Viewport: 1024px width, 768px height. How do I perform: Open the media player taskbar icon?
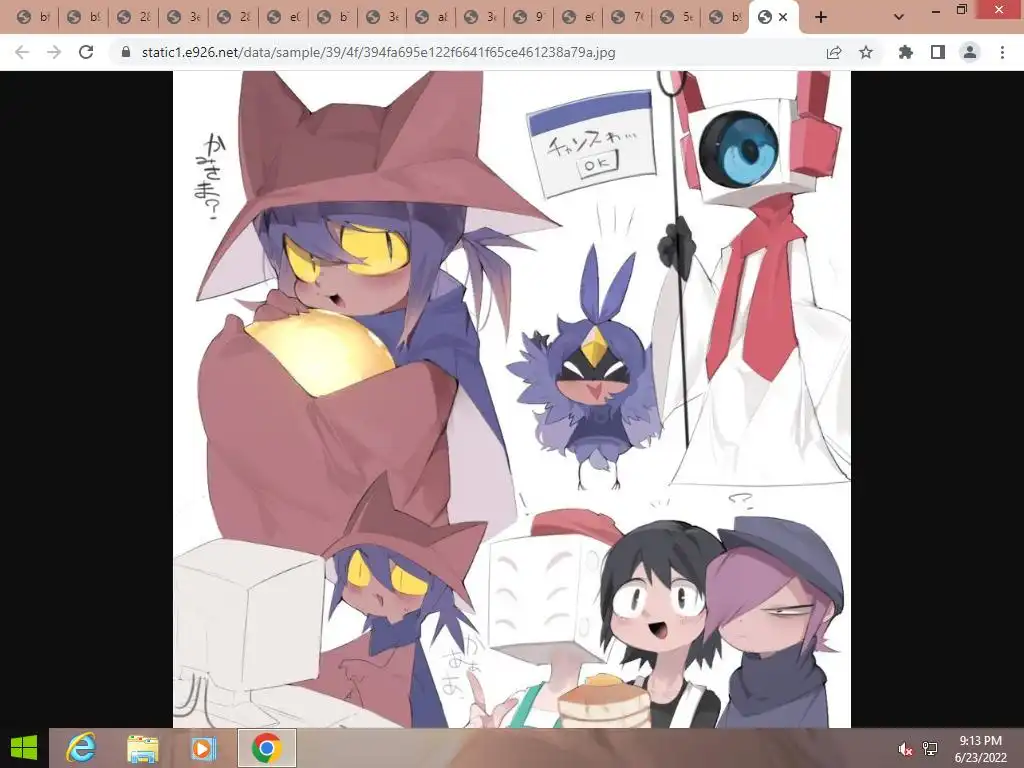point(203,748)
